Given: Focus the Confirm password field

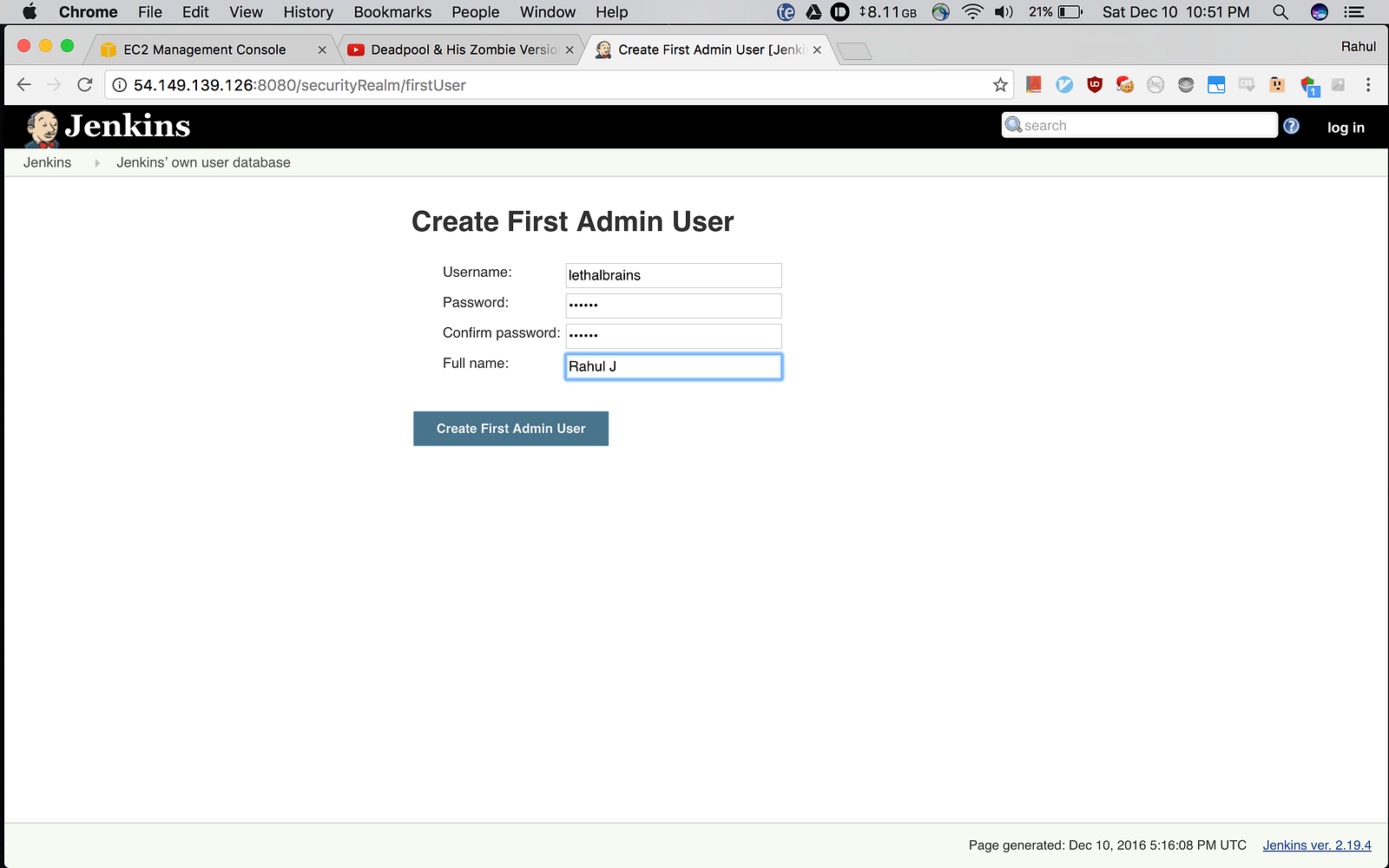Looking at the screenshot, I should (x=674, y=336).
